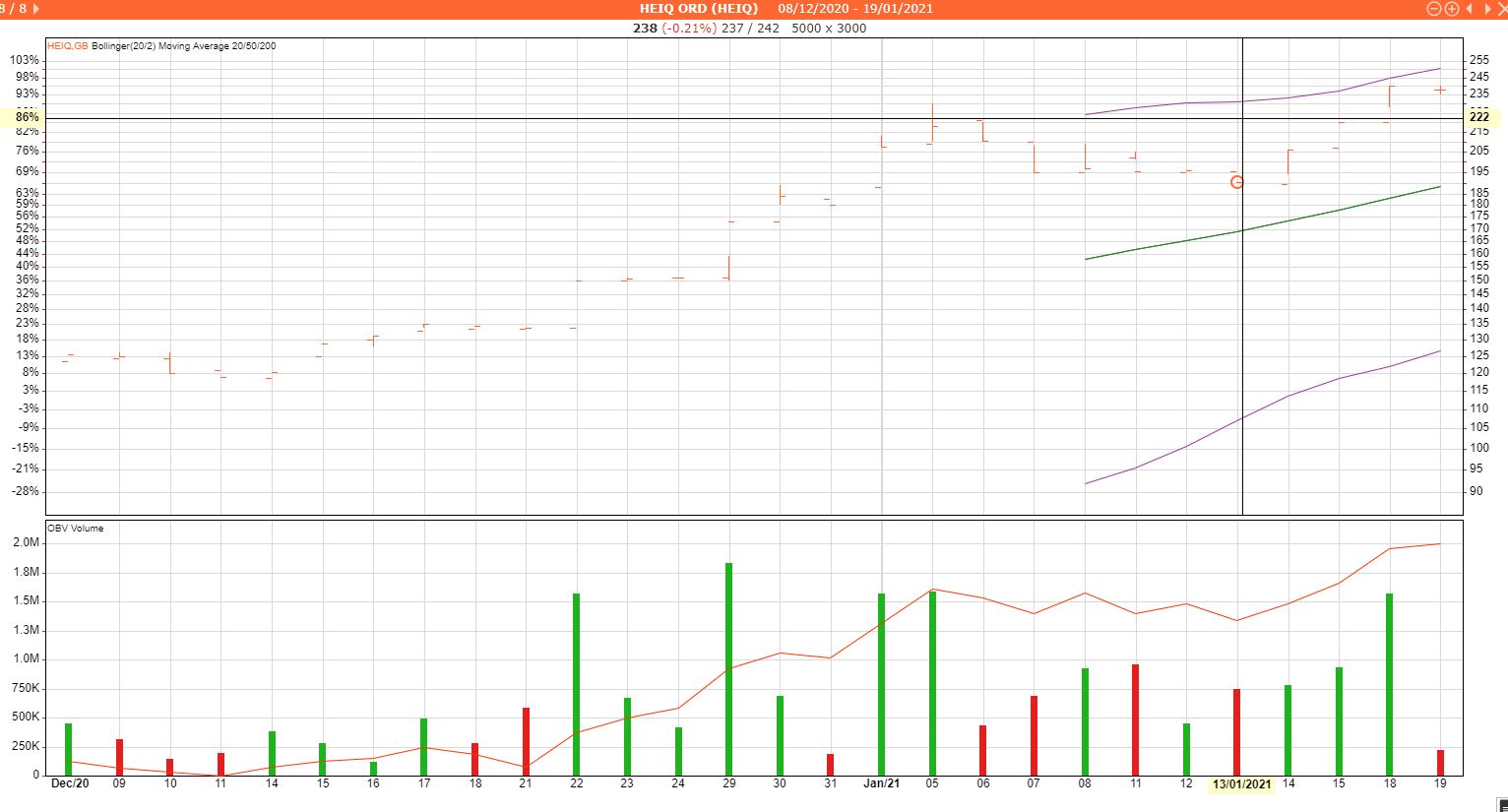The image size is (1508, 812).
Task: Click the highlighted 13/01/2021 date label
Action: coord(1241,784)
